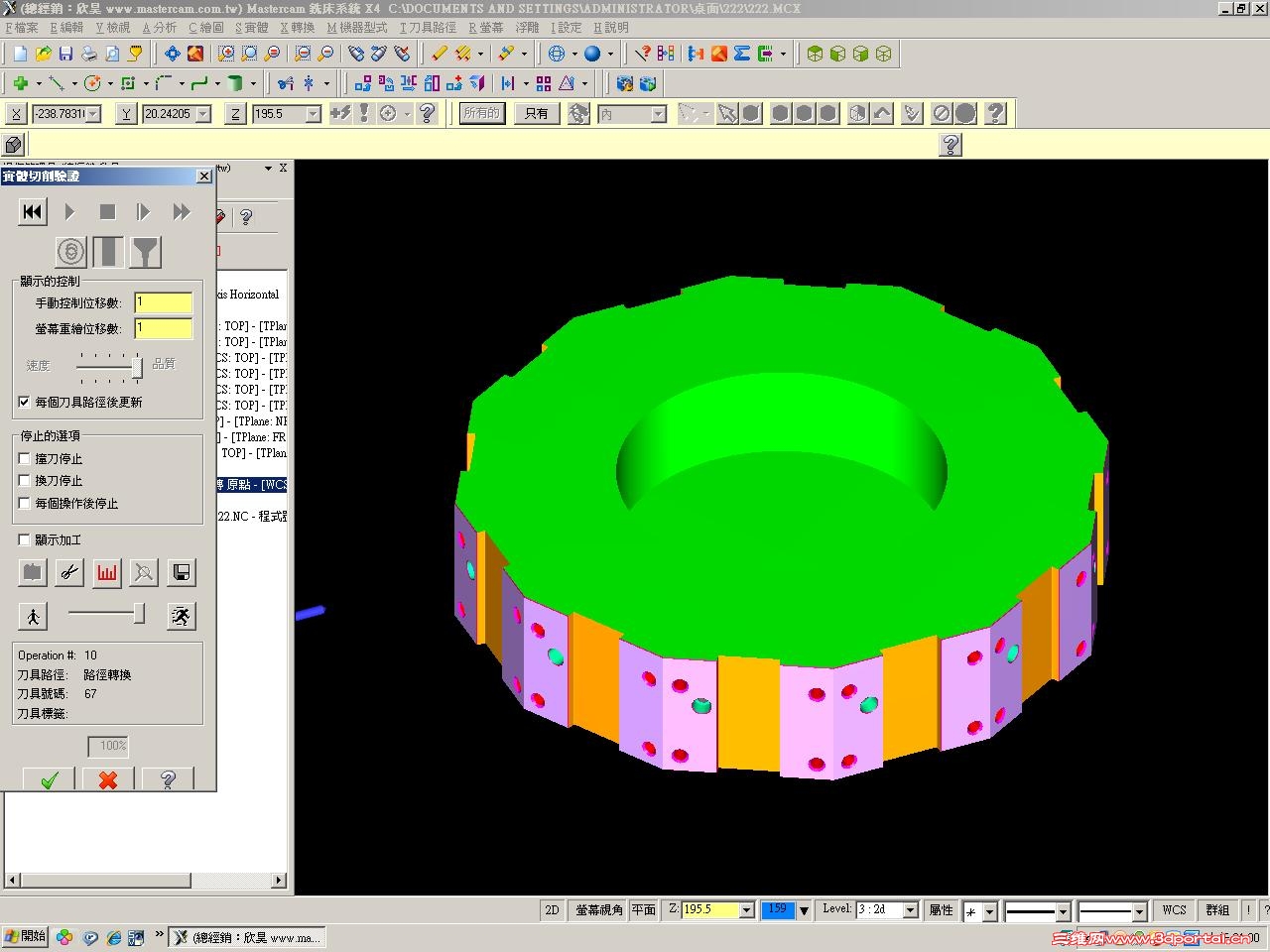Open the X轉換 menu

tap(298, 28)
